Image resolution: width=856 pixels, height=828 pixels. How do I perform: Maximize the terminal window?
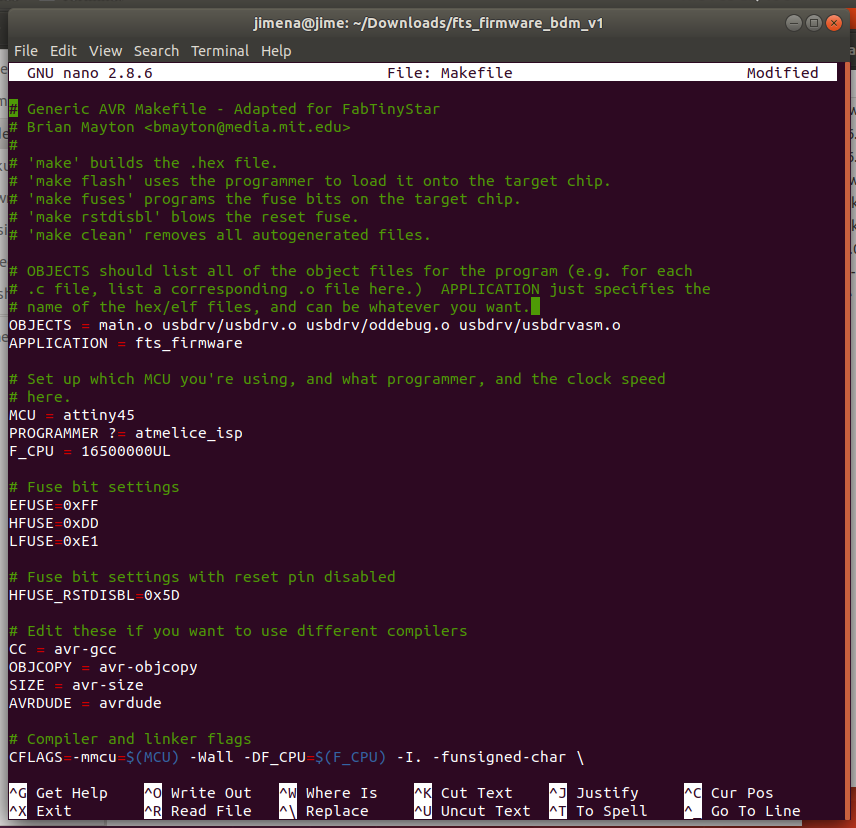tap(814, 23)
